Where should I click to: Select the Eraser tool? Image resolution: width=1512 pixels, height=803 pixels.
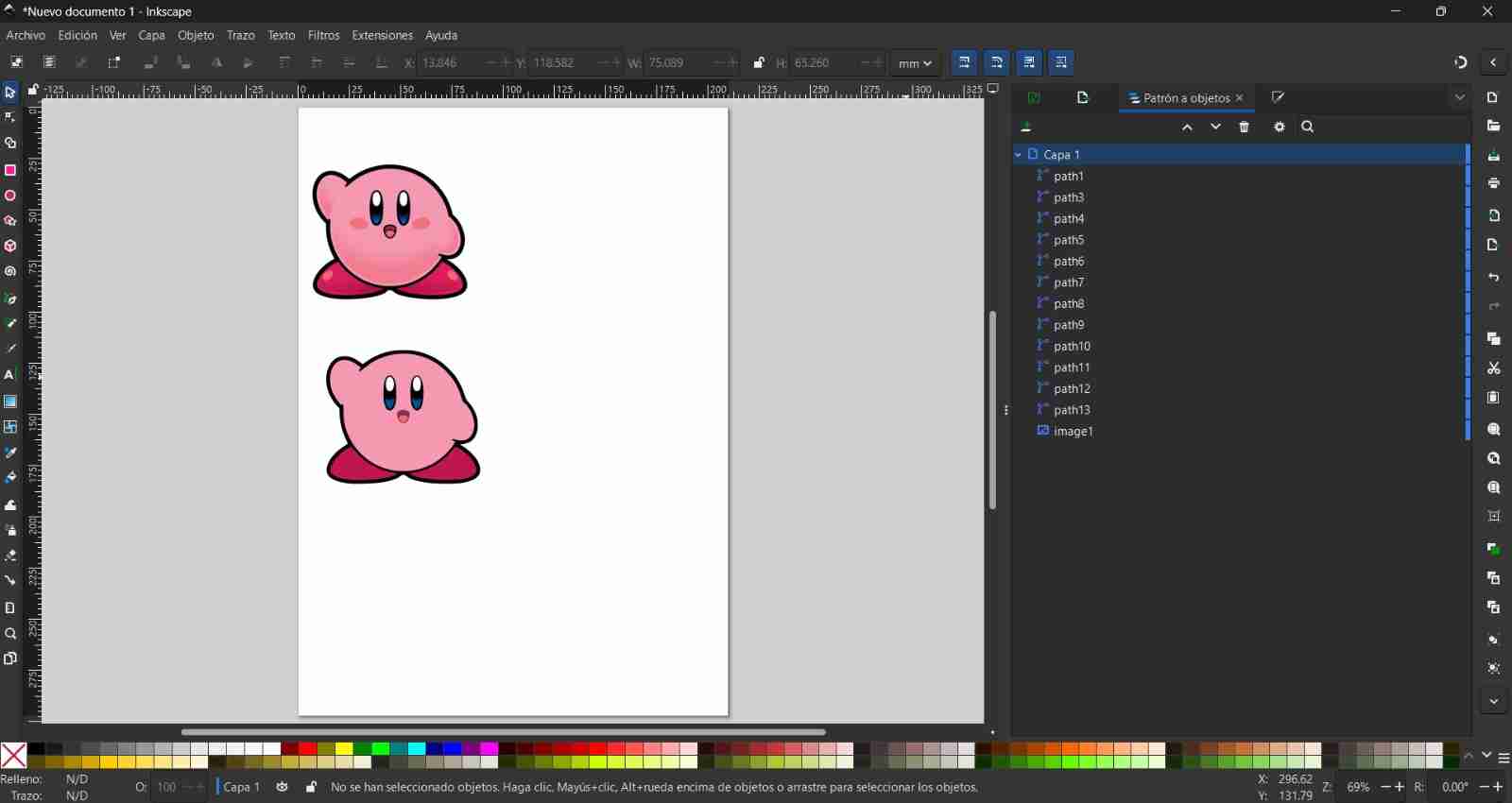[10, 555]
